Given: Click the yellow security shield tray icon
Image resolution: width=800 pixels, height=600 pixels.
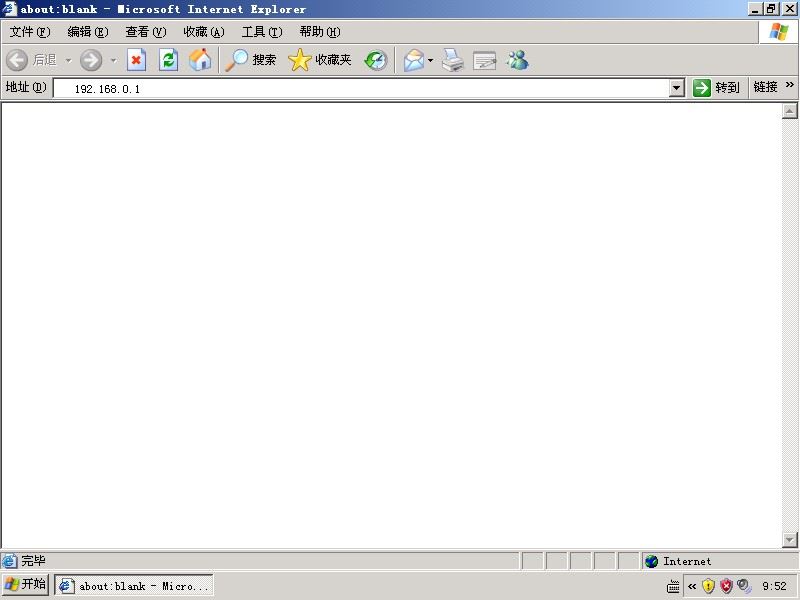Looking at the screenshot, I should pyautogui.click(x=708, y=586).
